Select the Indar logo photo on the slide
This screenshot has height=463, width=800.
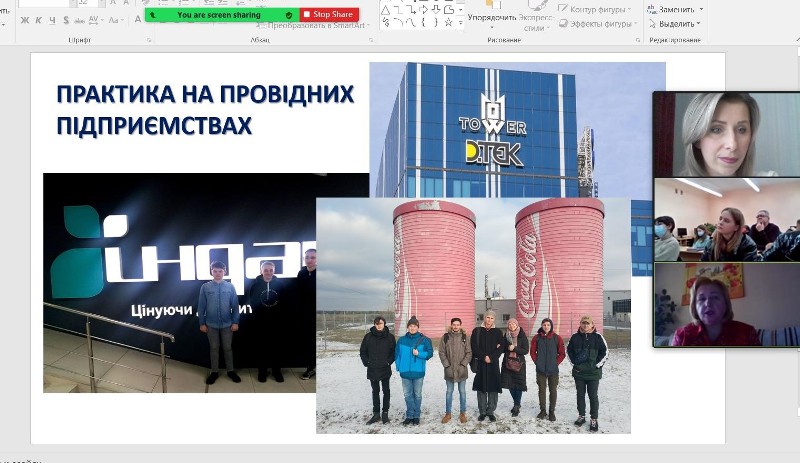180,283
